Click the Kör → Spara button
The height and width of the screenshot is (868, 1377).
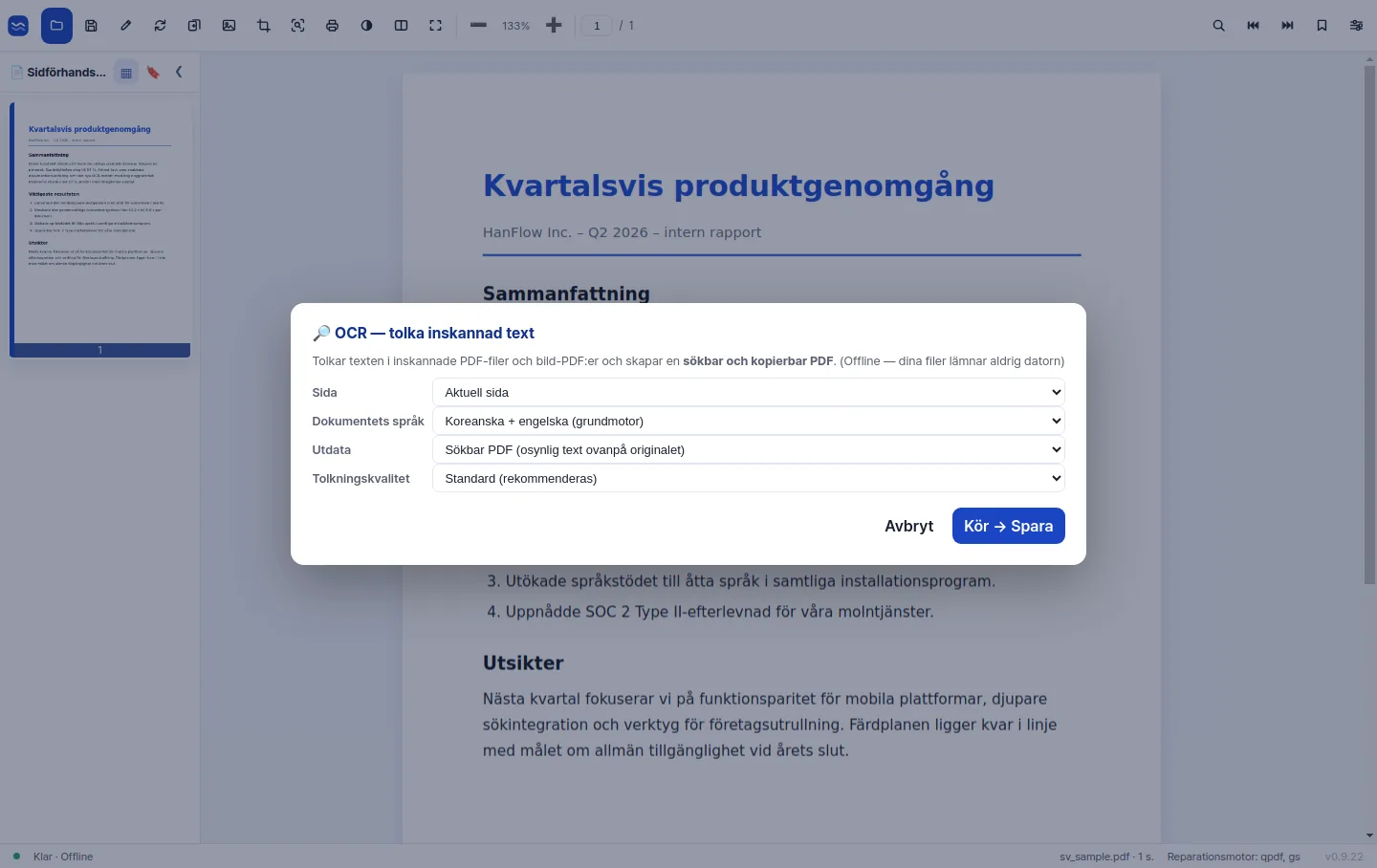[1009, 526]
